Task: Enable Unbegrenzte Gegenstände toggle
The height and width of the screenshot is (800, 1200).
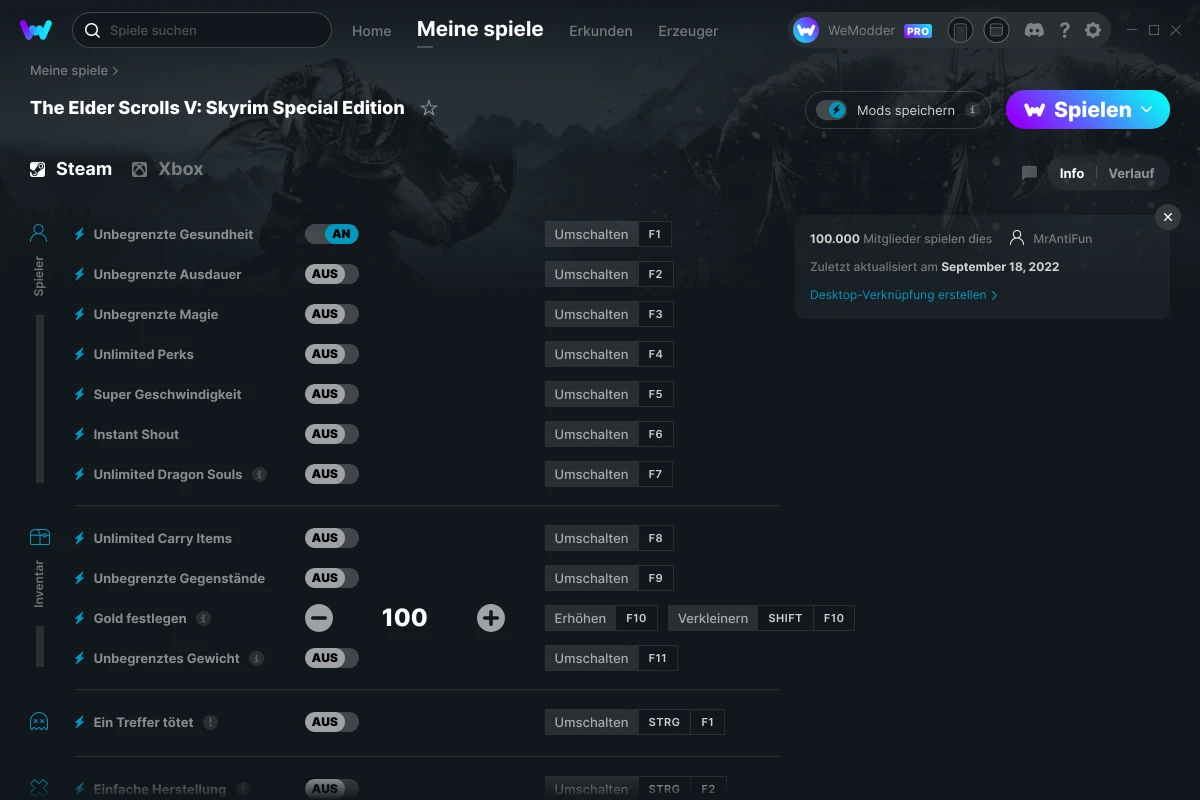Action: pyautogui.click(x=332, y=578)
